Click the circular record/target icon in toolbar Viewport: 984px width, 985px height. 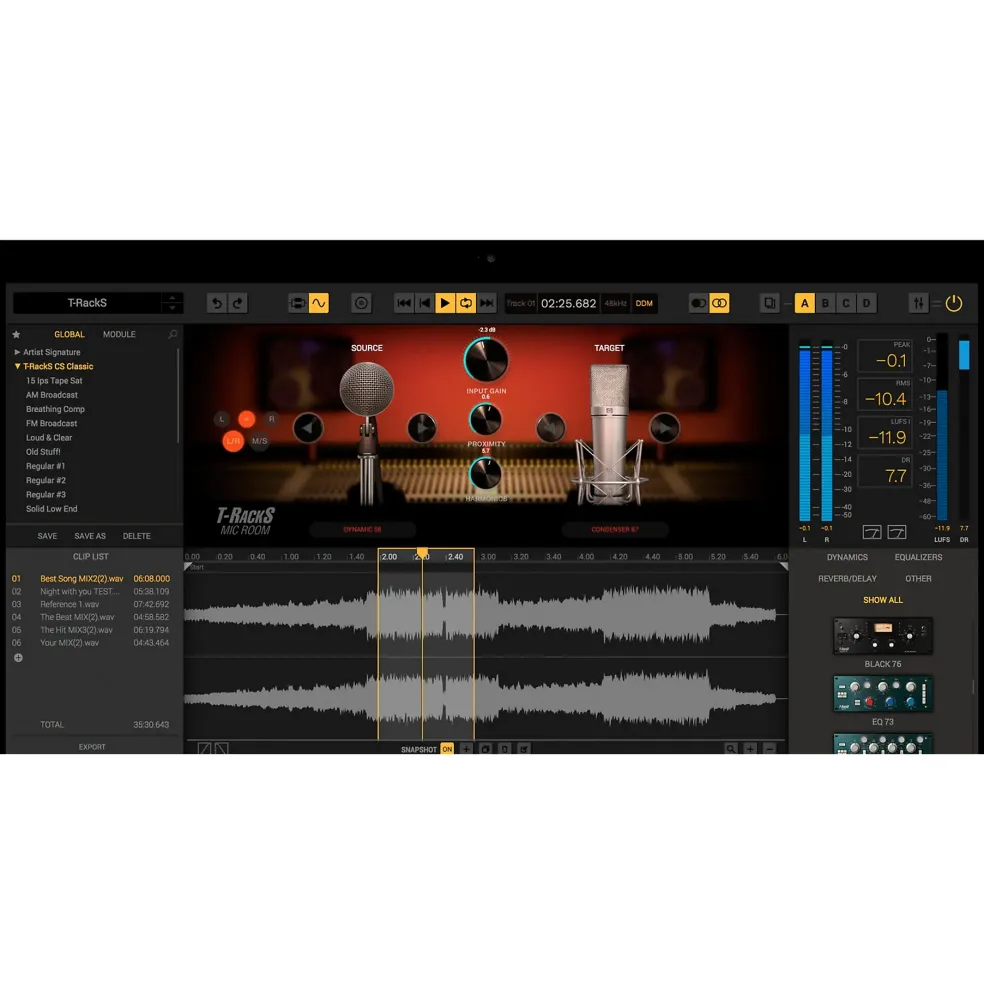(x=361, y=303)
